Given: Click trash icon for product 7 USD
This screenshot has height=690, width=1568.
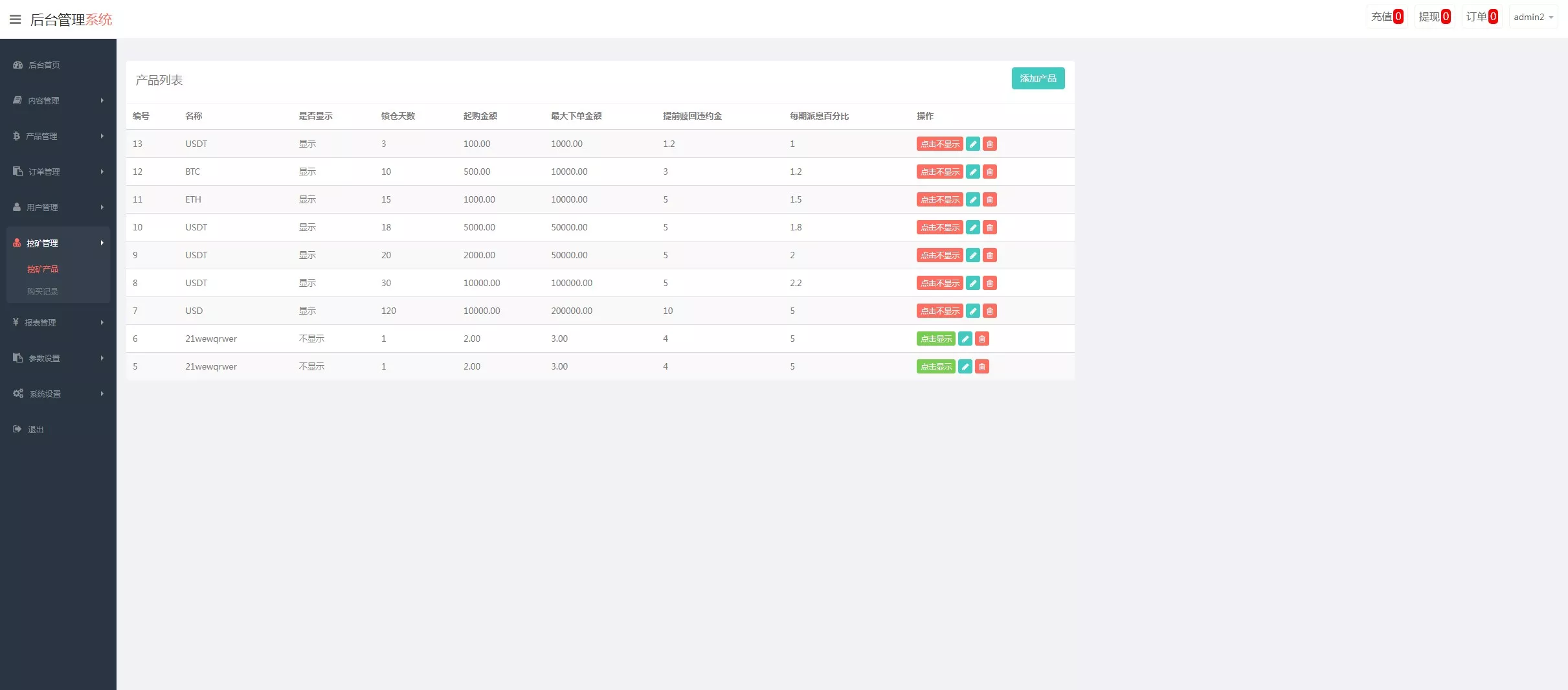Looking at the screenshot, I should tap(989, 311).
